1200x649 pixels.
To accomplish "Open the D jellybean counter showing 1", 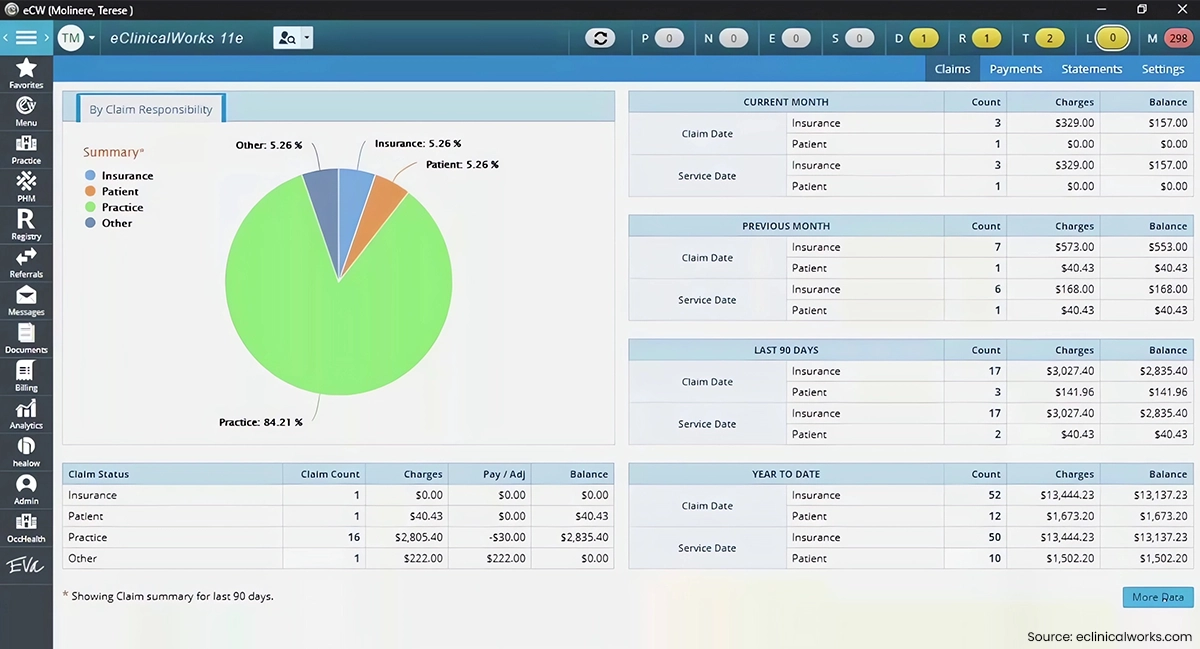I will click(x=923, y=39).
